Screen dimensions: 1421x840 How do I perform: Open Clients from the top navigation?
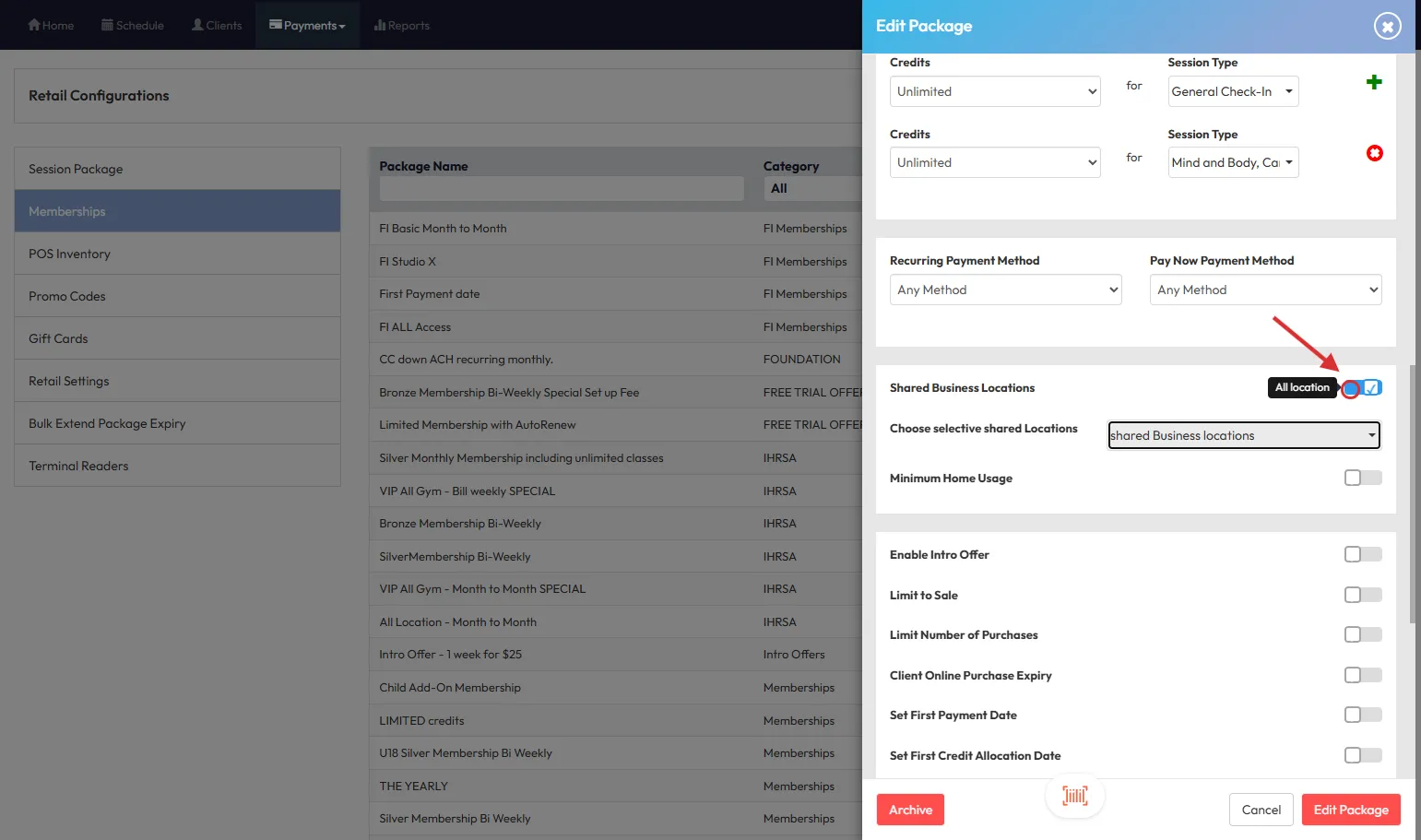click(217, 25)
